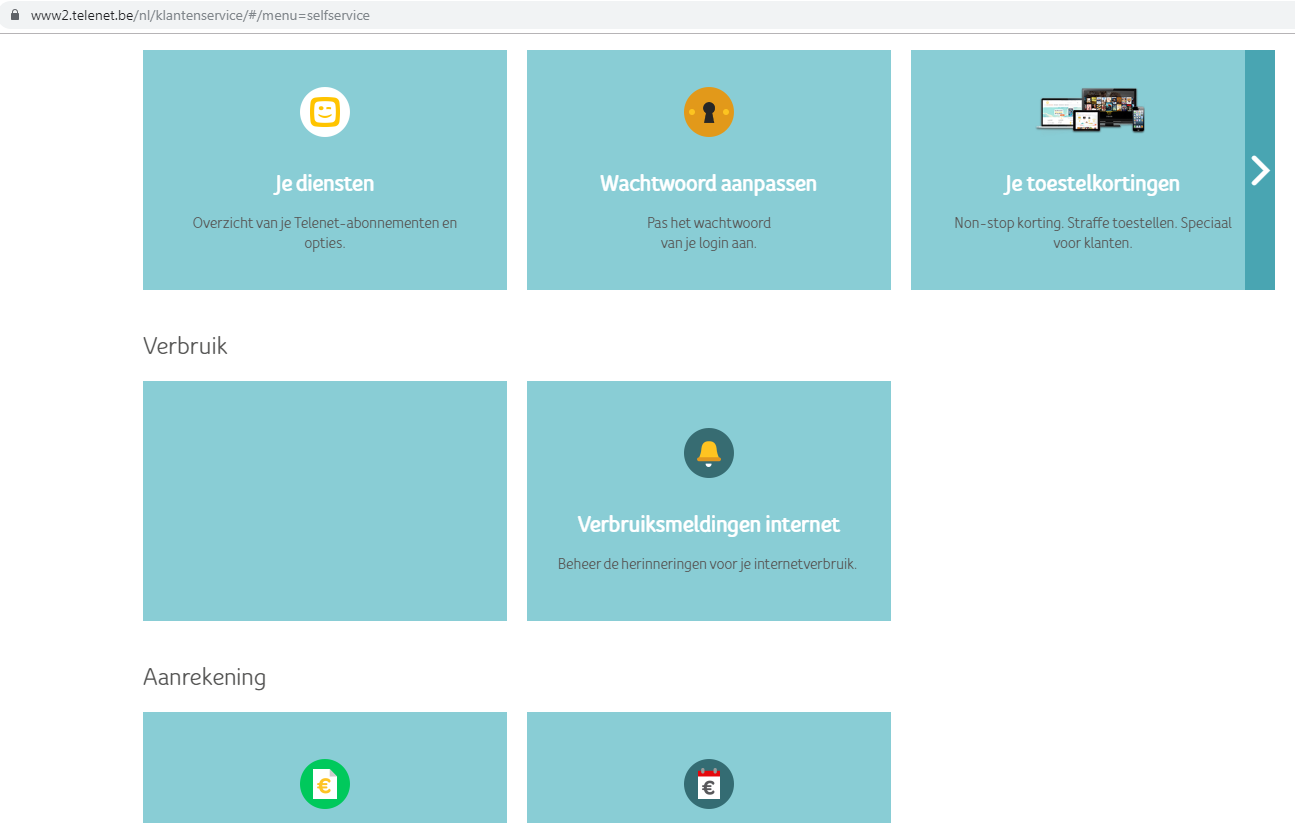Click 'Non-stop korting' description text
The image size is (1295, 823).
pyautogui.click(x=1092, y=223)
